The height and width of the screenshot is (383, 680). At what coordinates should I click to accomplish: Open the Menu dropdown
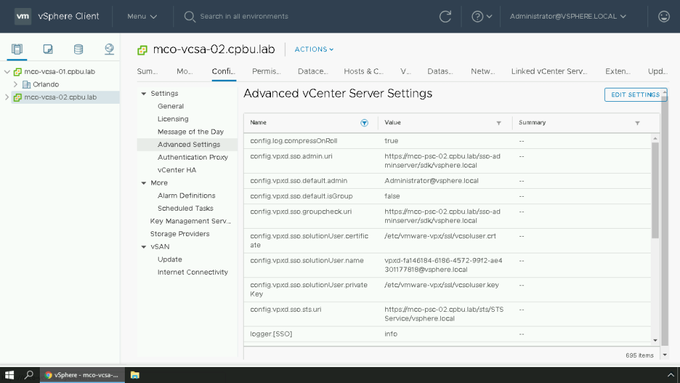[142, 16]
